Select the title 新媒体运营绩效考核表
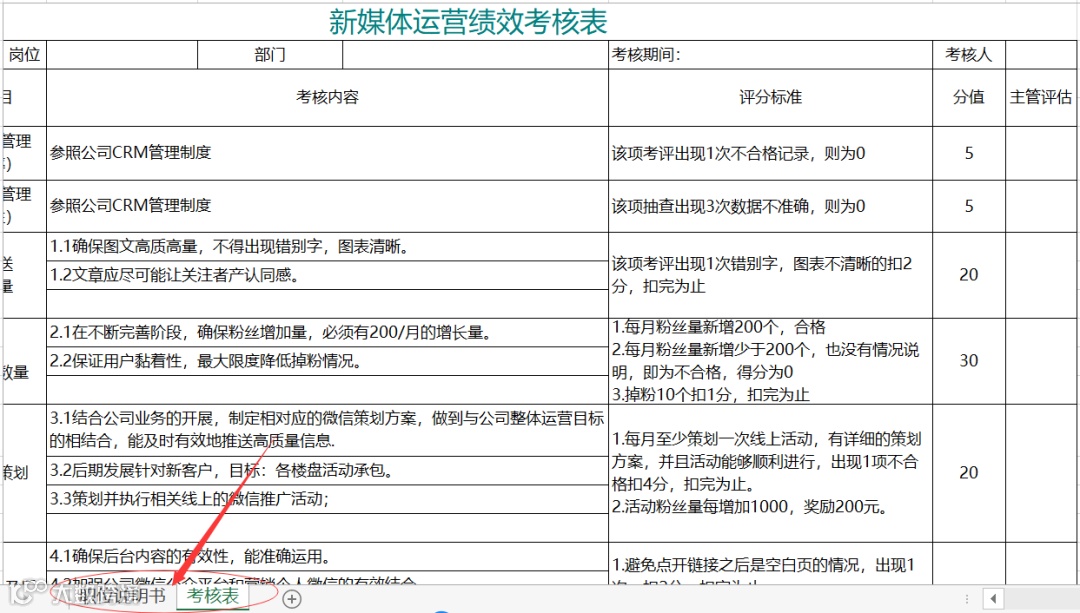Screen dimensions: 1080x613 tap(468, 22)
